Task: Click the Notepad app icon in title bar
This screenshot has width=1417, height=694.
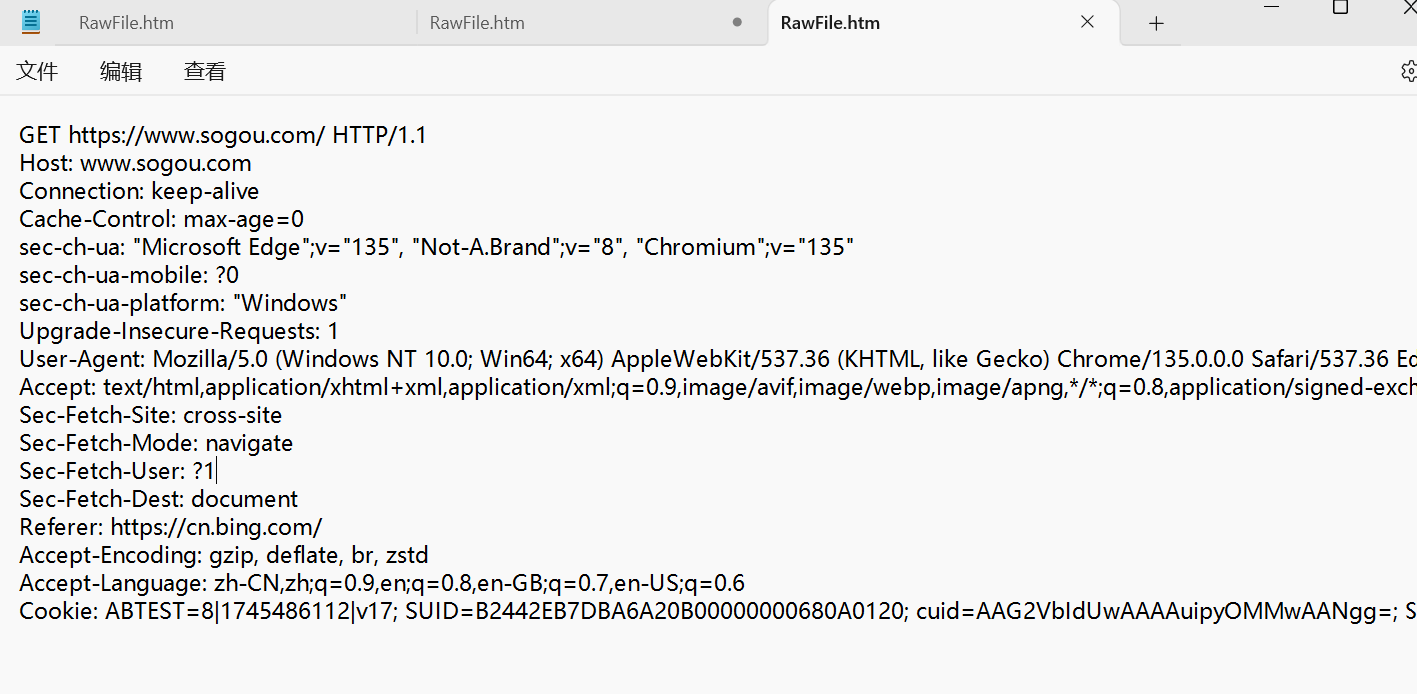Action: [31, 22]
